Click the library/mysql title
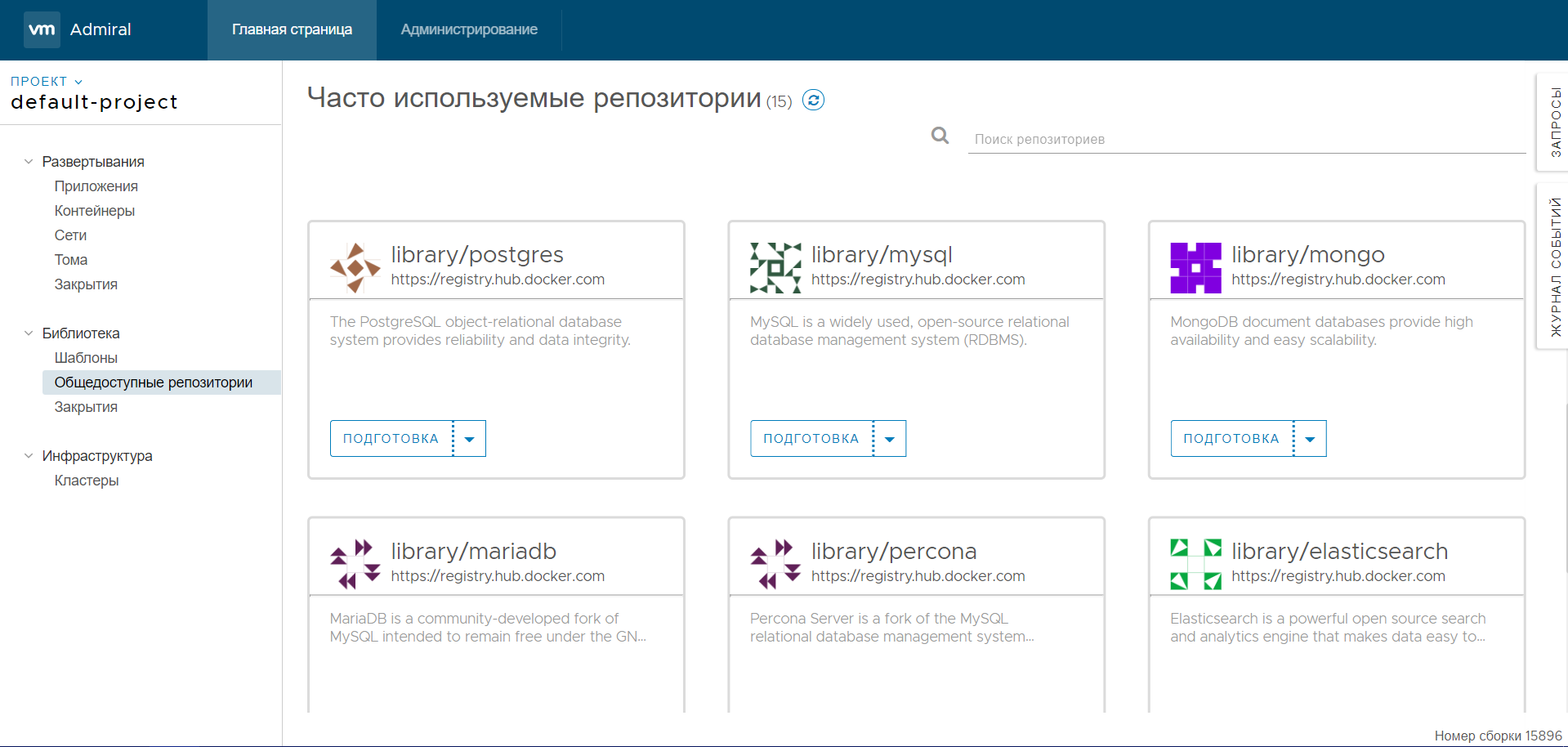 coord(882,255)
